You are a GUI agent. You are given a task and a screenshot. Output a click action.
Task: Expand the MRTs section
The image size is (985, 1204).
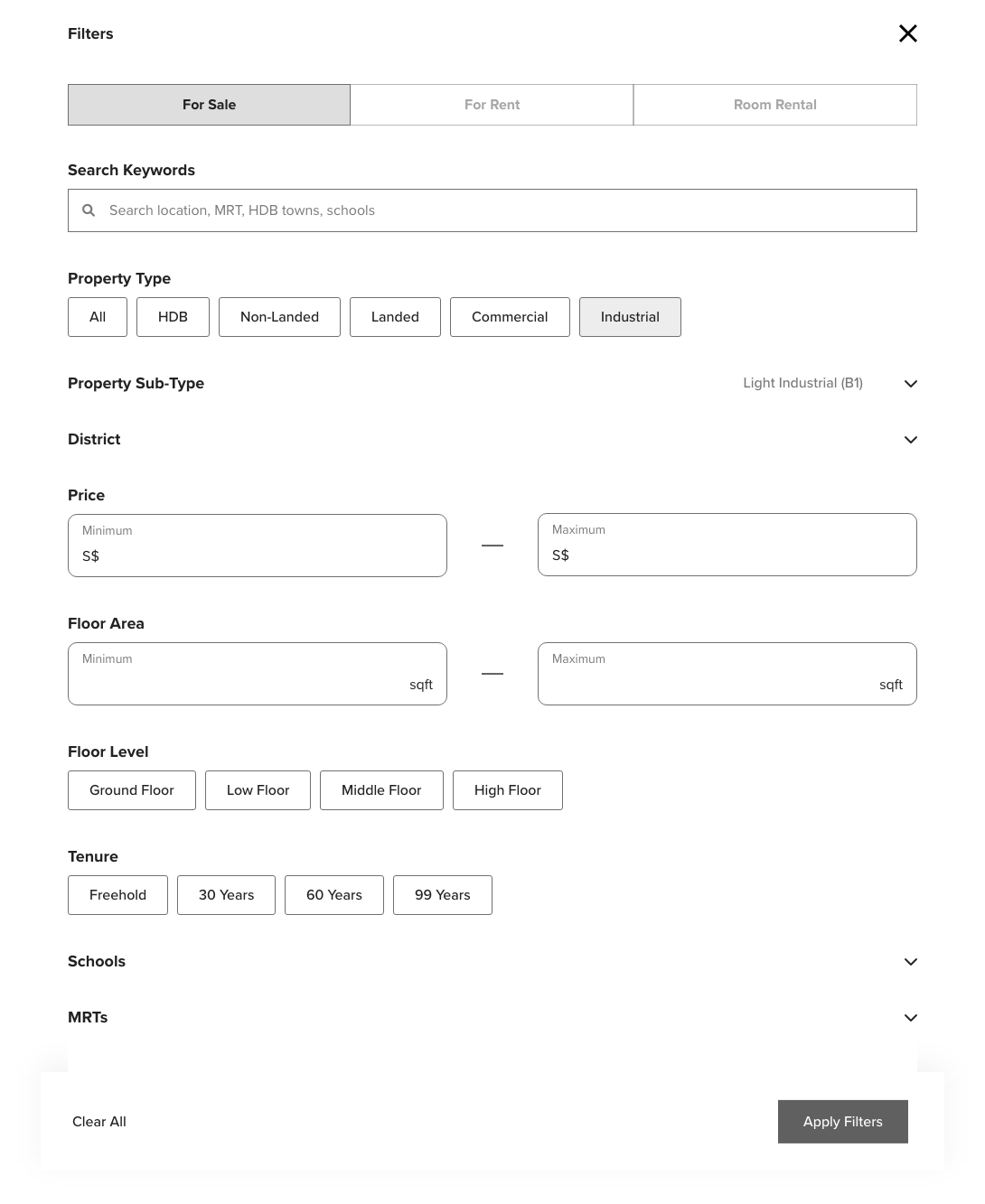coord(492,1018)
